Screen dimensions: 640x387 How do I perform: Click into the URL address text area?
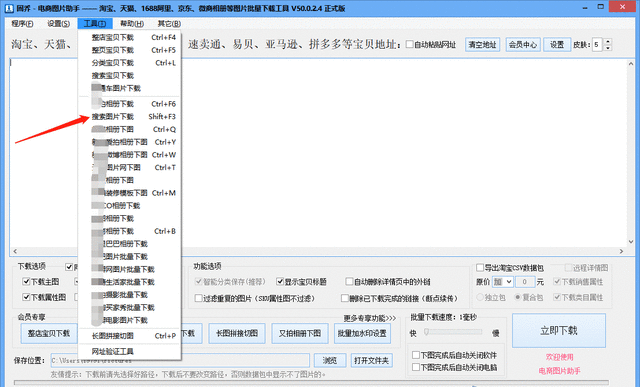point(318,153)
